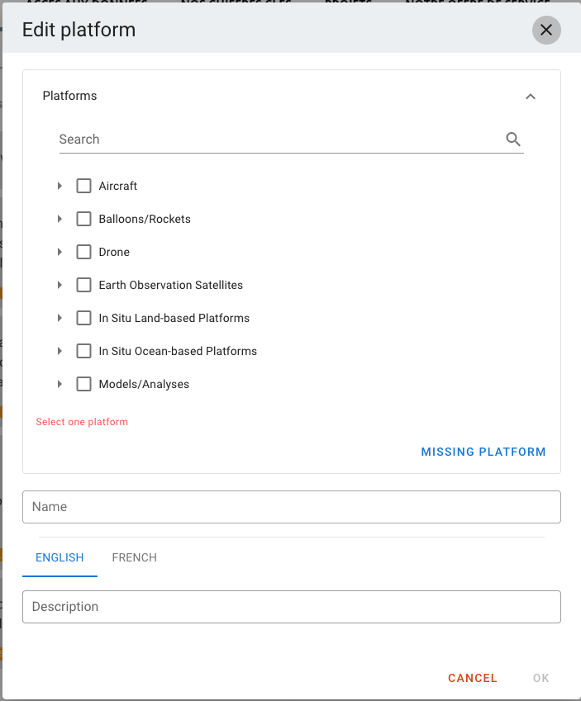Click the Cancel button

tap(473, 678)
